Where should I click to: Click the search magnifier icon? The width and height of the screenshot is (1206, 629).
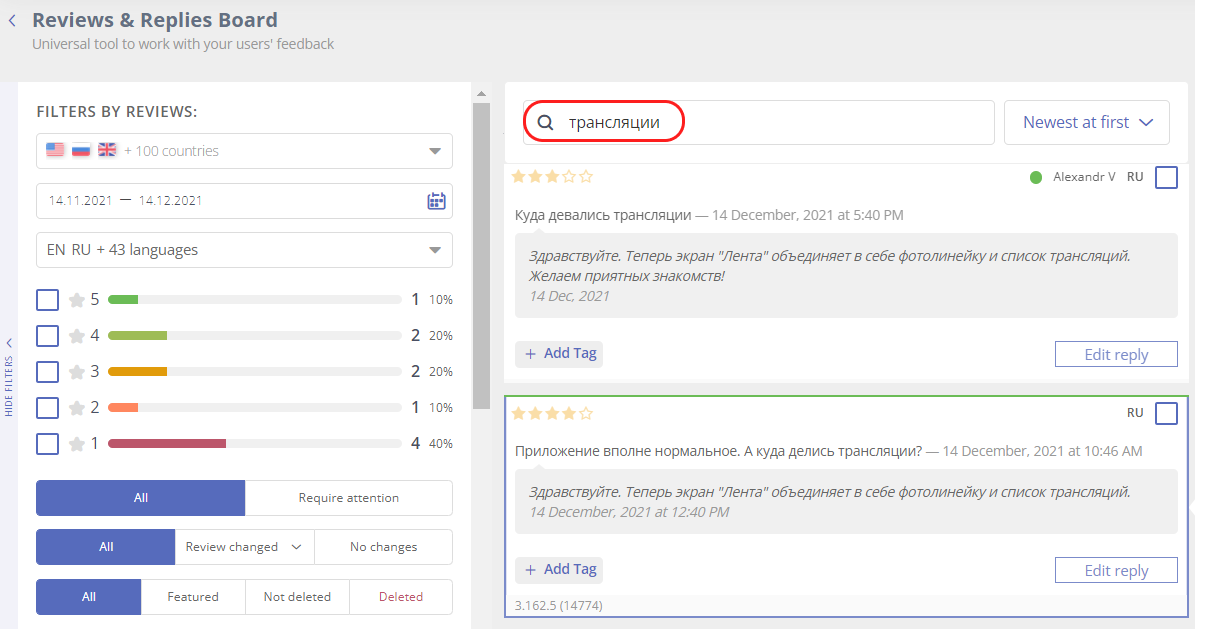click(x=545, y=123)
